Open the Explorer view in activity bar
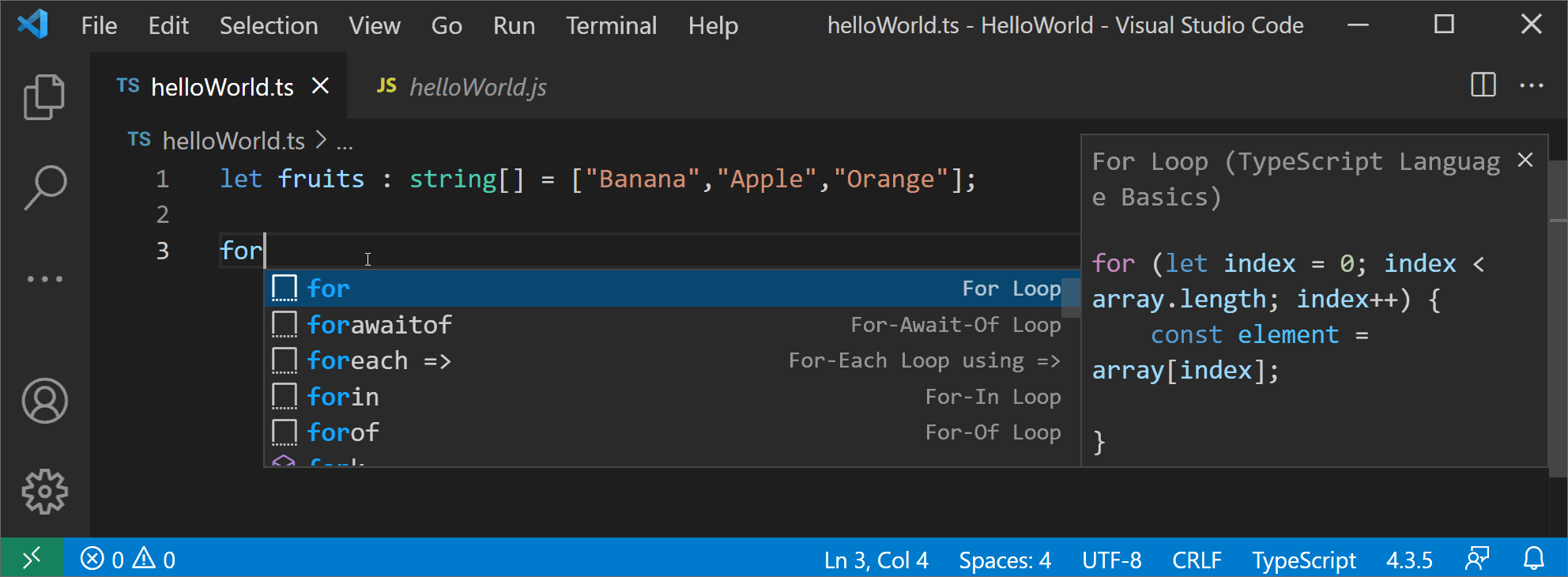This screenshot has width=1568, height=577. [x=44, y=96]
